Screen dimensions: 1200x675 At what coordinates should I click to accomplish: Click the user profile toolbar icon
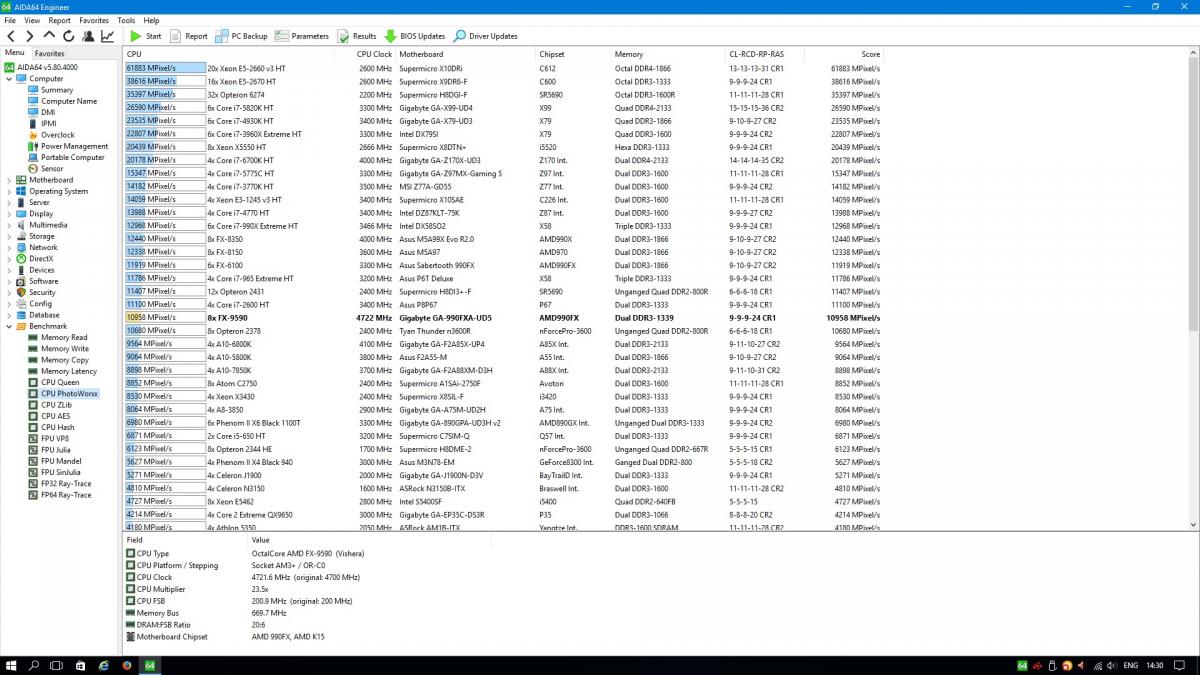pyautogui.click(x=88, y=36)
